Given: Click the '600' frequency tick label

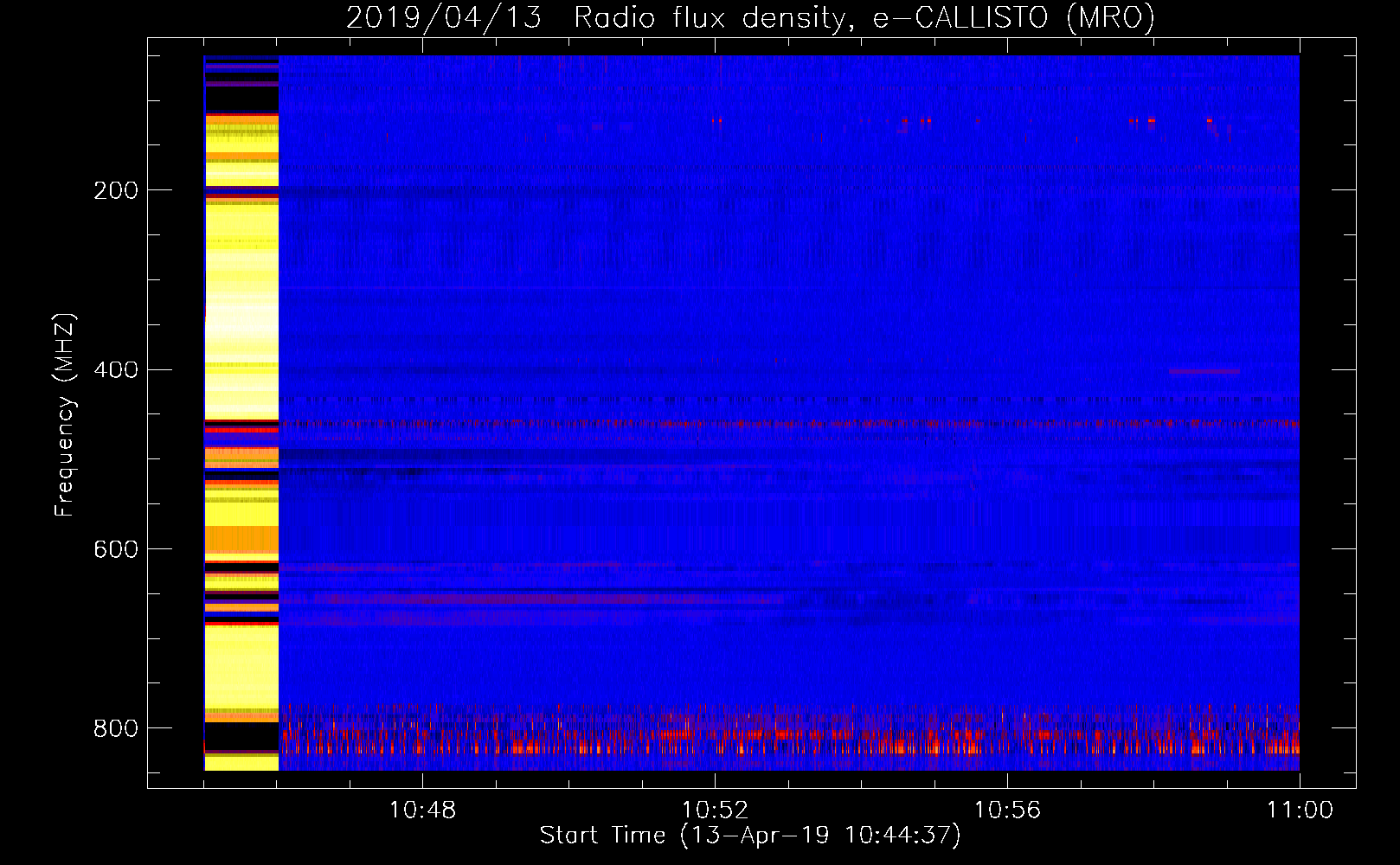Looking at the screenshot, I should [116, 549].
